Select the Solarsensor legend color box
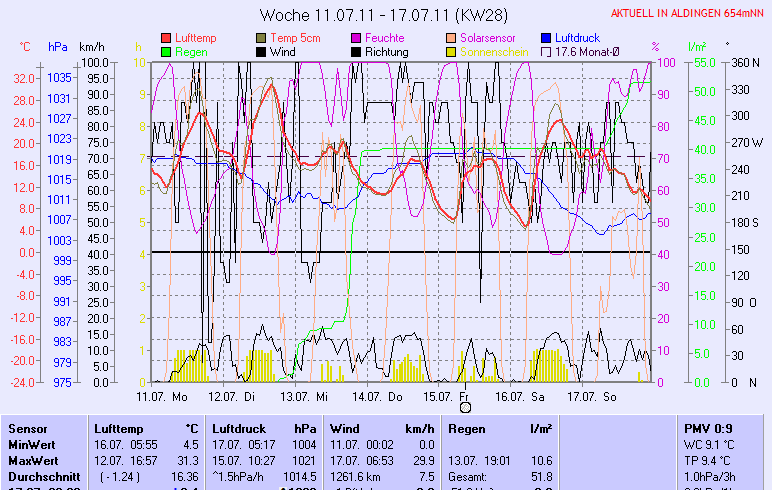This screenshot has height=490, width=772. point(451,38)
